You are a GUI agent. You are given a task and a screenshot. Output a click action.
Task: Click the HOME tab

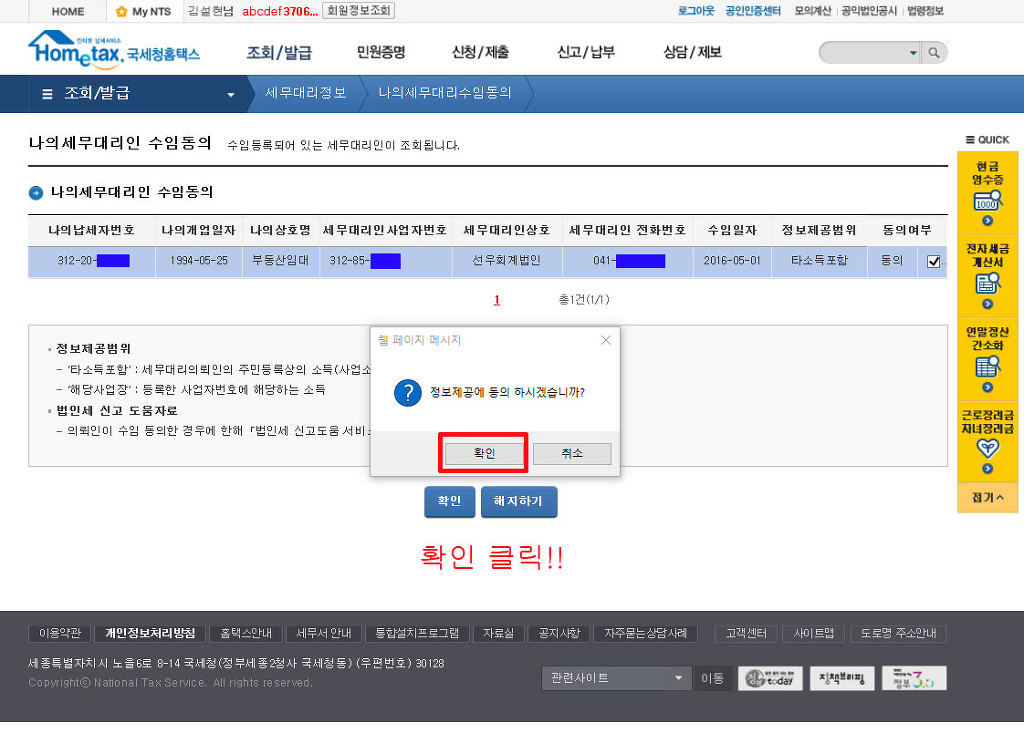(x=68, y=11)
